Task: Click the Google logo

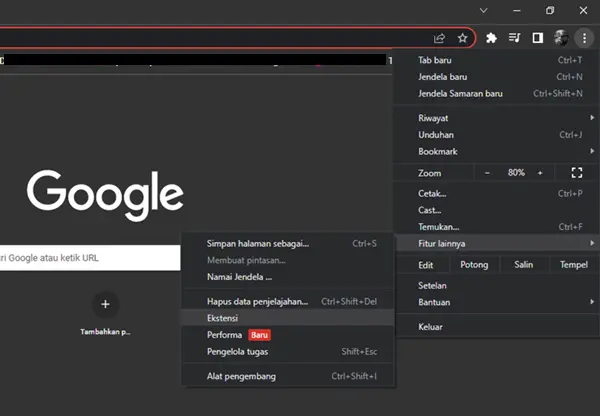Action: point(105,195)
